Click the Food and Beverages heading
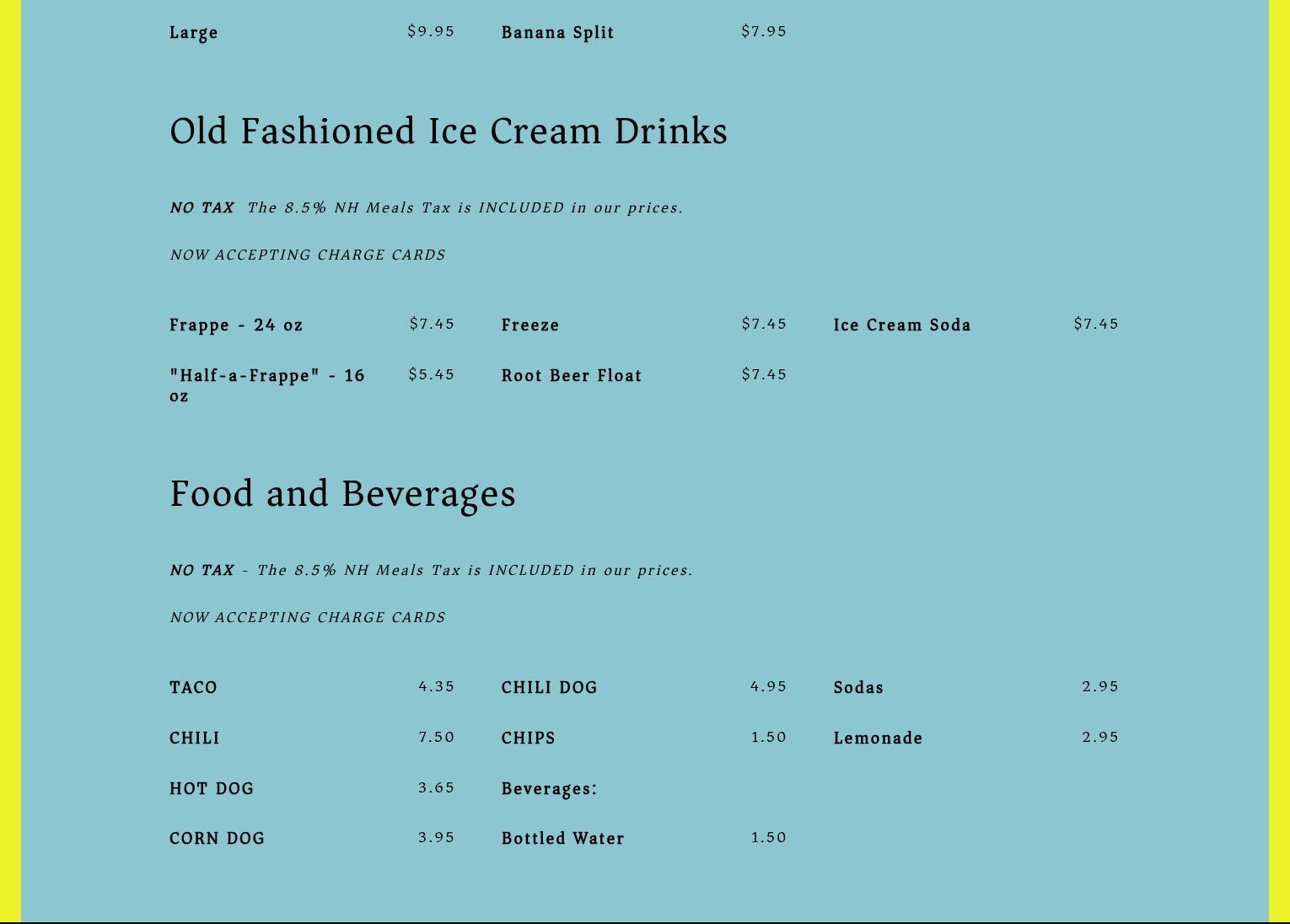The height and width of the screenshot is (924, 1290). click(x=342, y=494)
